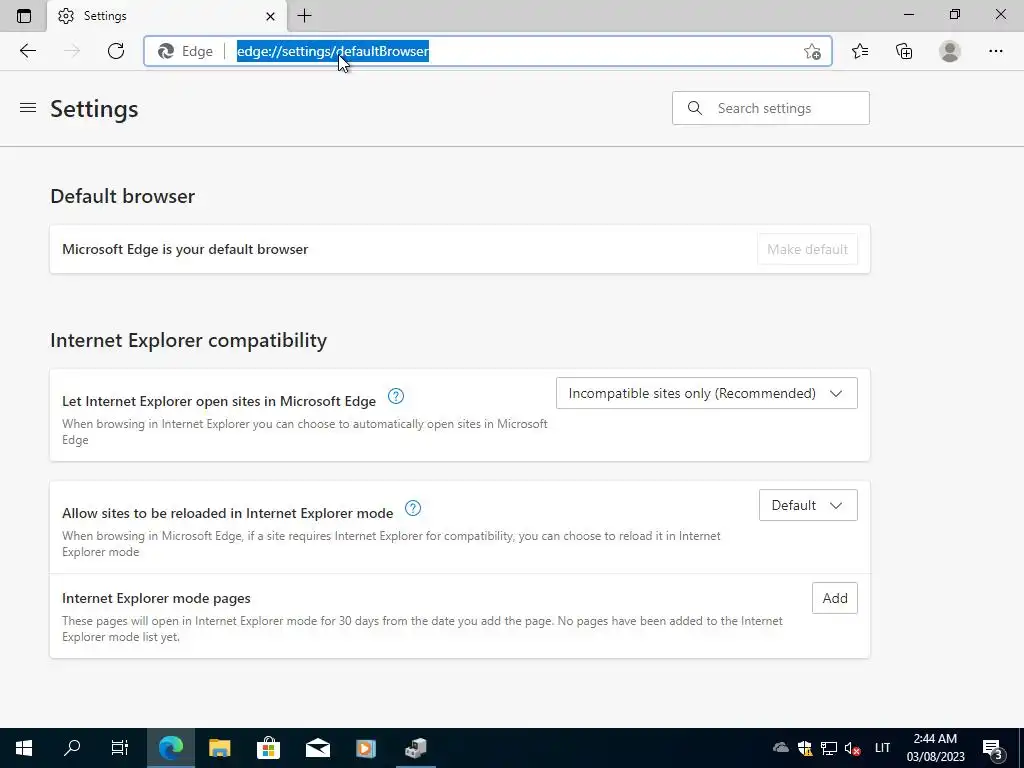
Task: Click the LIT input language indicator
Action: [x=882, y=748]
